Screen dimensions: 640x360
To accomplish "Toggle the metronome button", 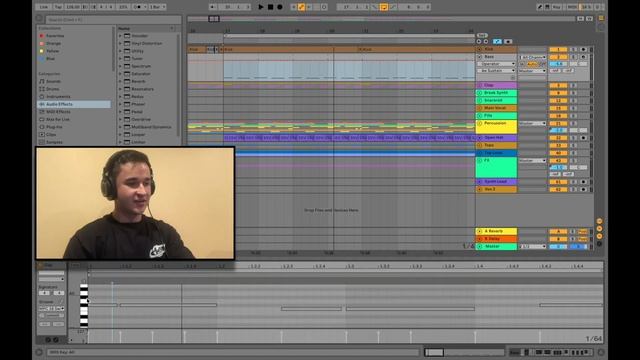I will click(x=139, y=7).
